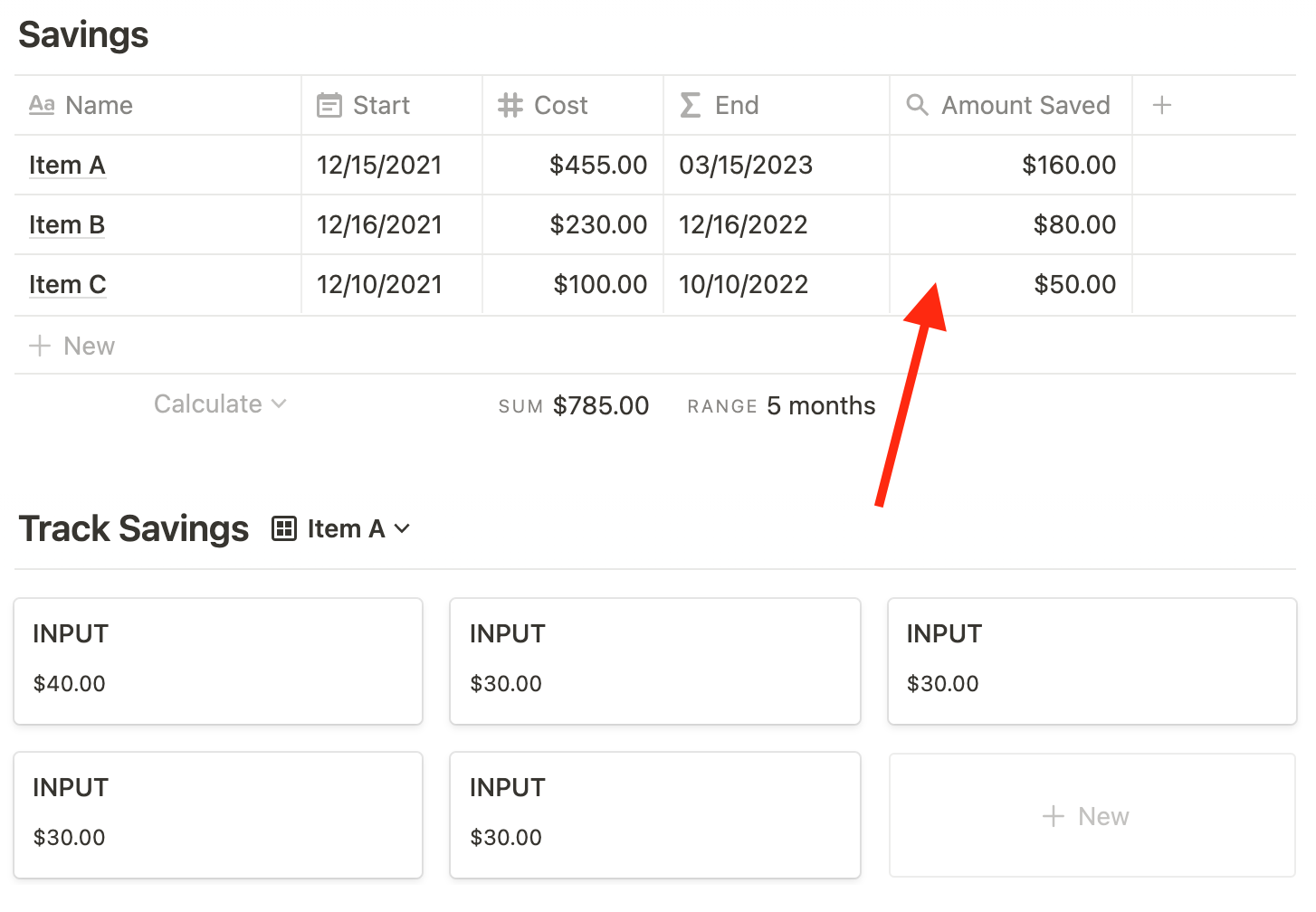Click the plus icon to add a column
1316x912 pixels.
[x=1161, y=105]
